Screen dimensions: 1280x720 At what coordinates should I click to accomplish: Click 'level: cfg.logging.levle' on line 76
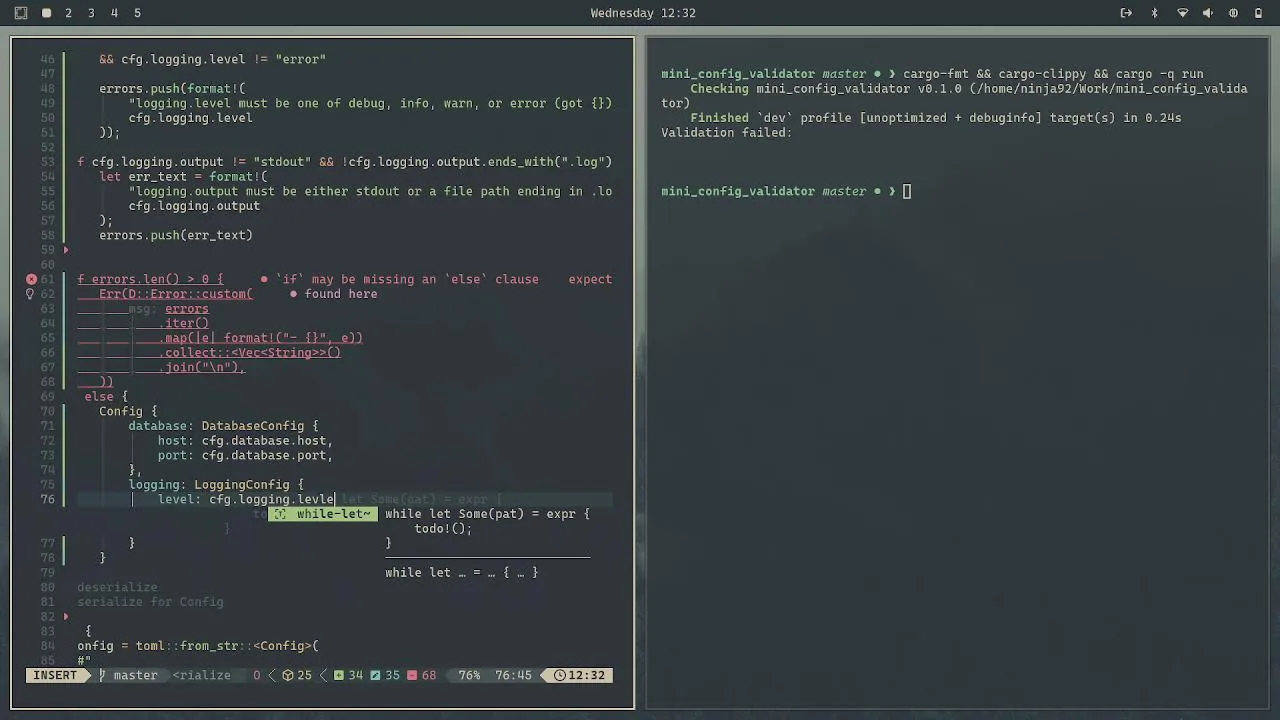246,499
